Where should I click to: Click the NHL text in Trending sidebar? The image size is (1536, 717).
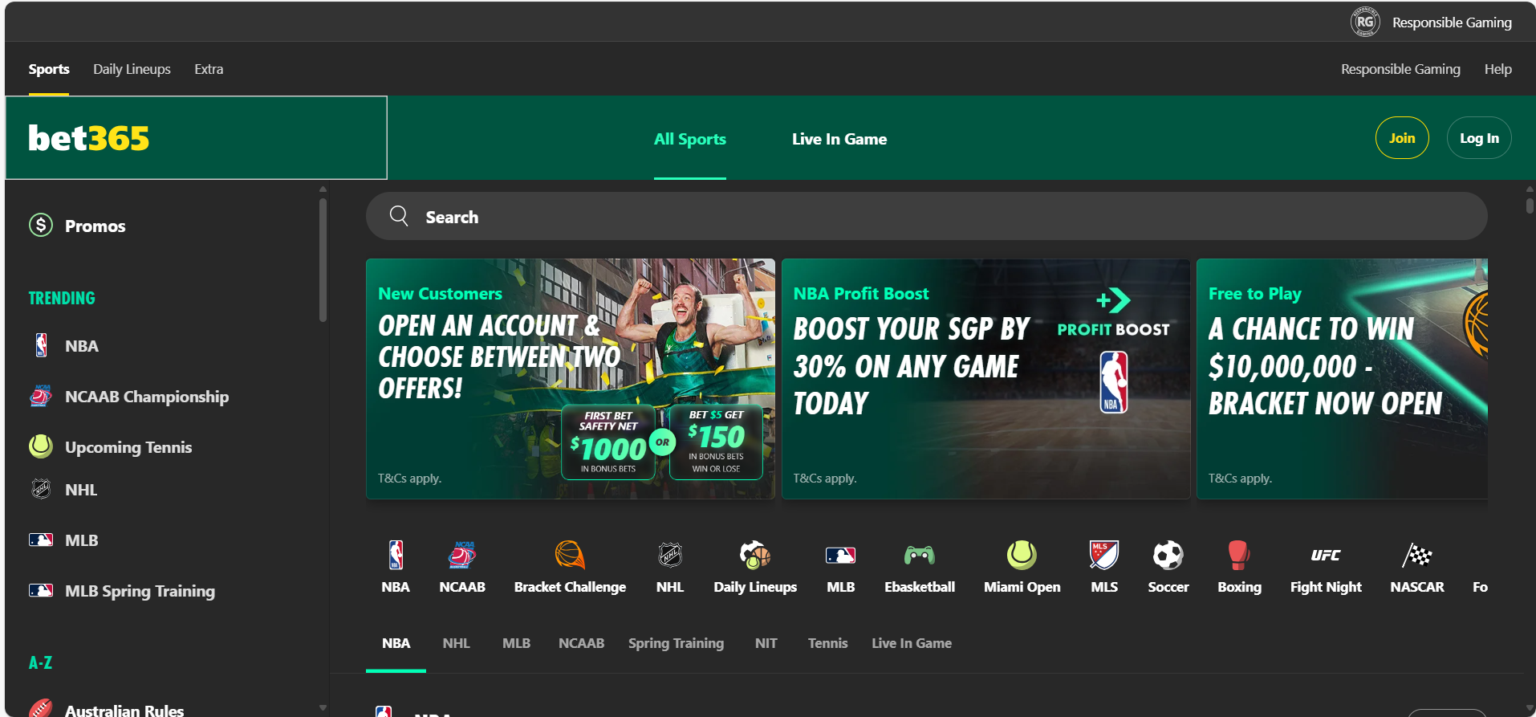(x=81, y=490)
